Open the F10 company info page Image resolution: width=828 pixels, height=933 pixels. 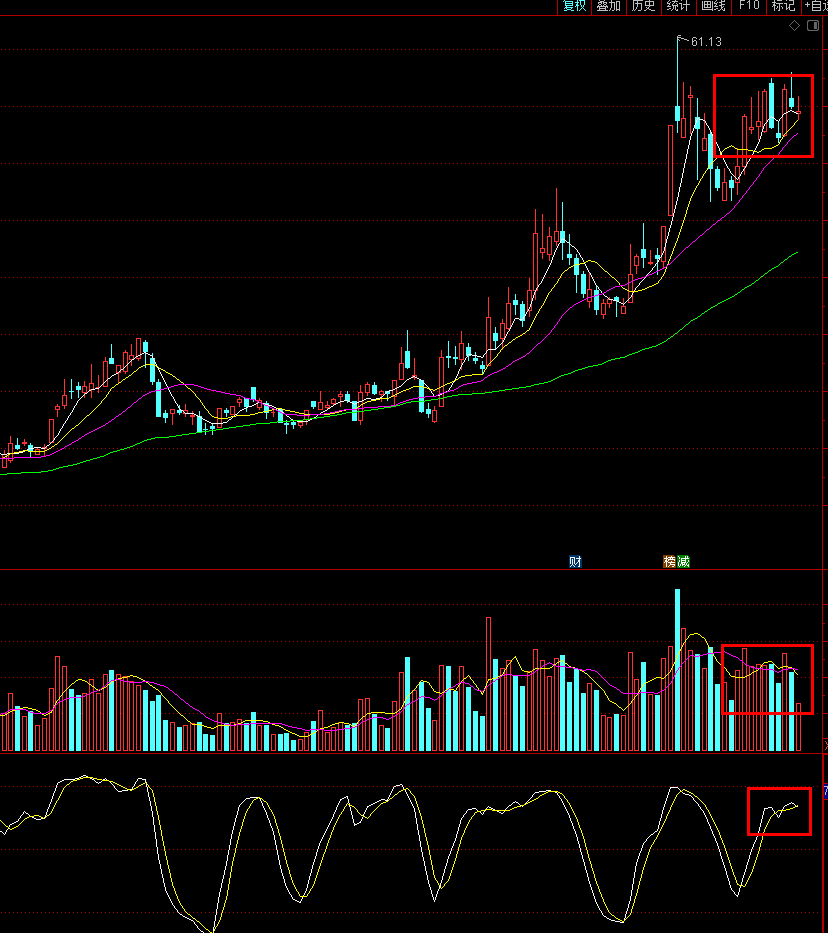[749, 7]
